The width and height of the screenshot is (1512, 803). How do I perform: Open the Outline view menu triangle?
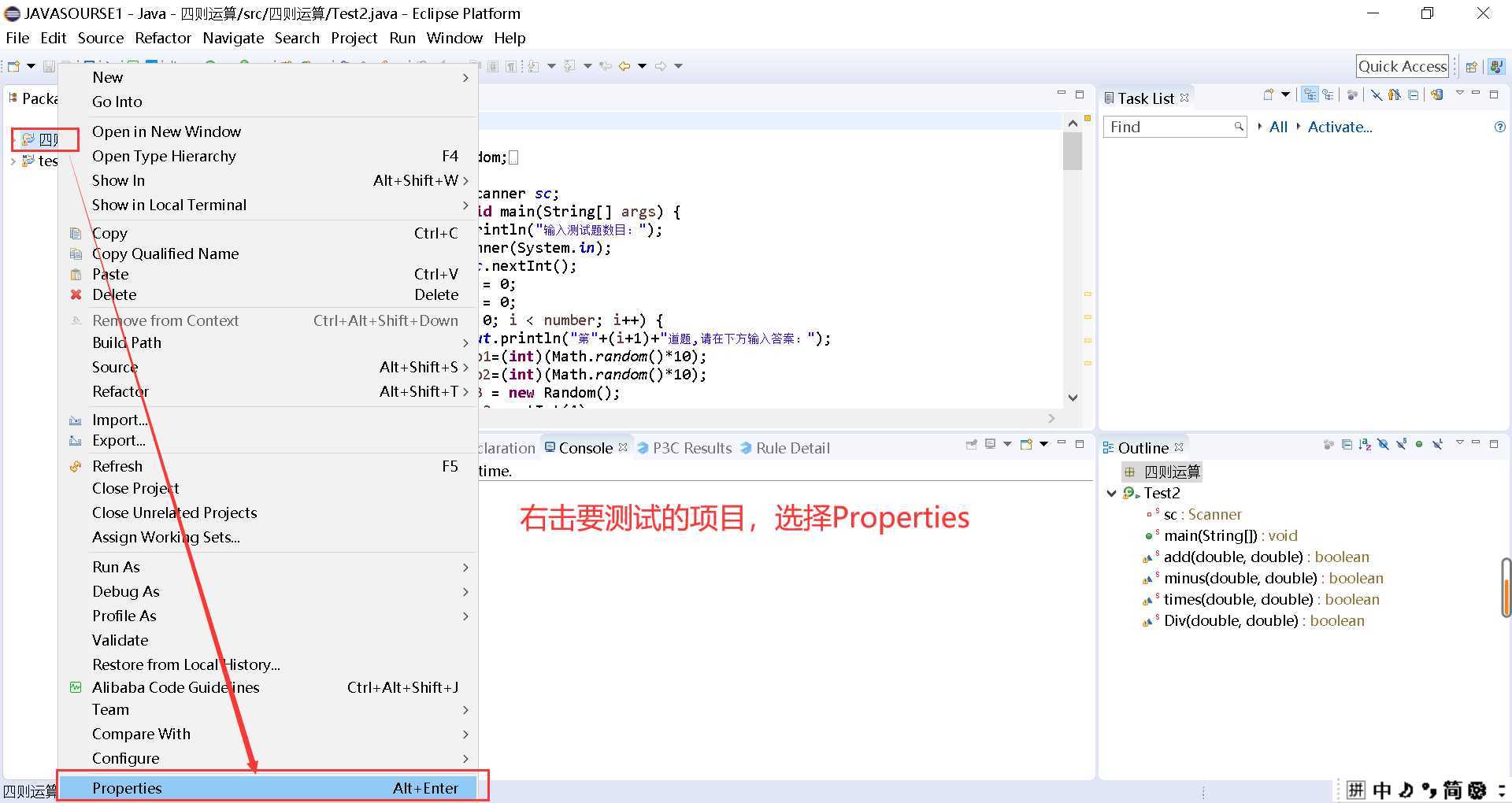pyautogui.click(x=1459, y=443)
